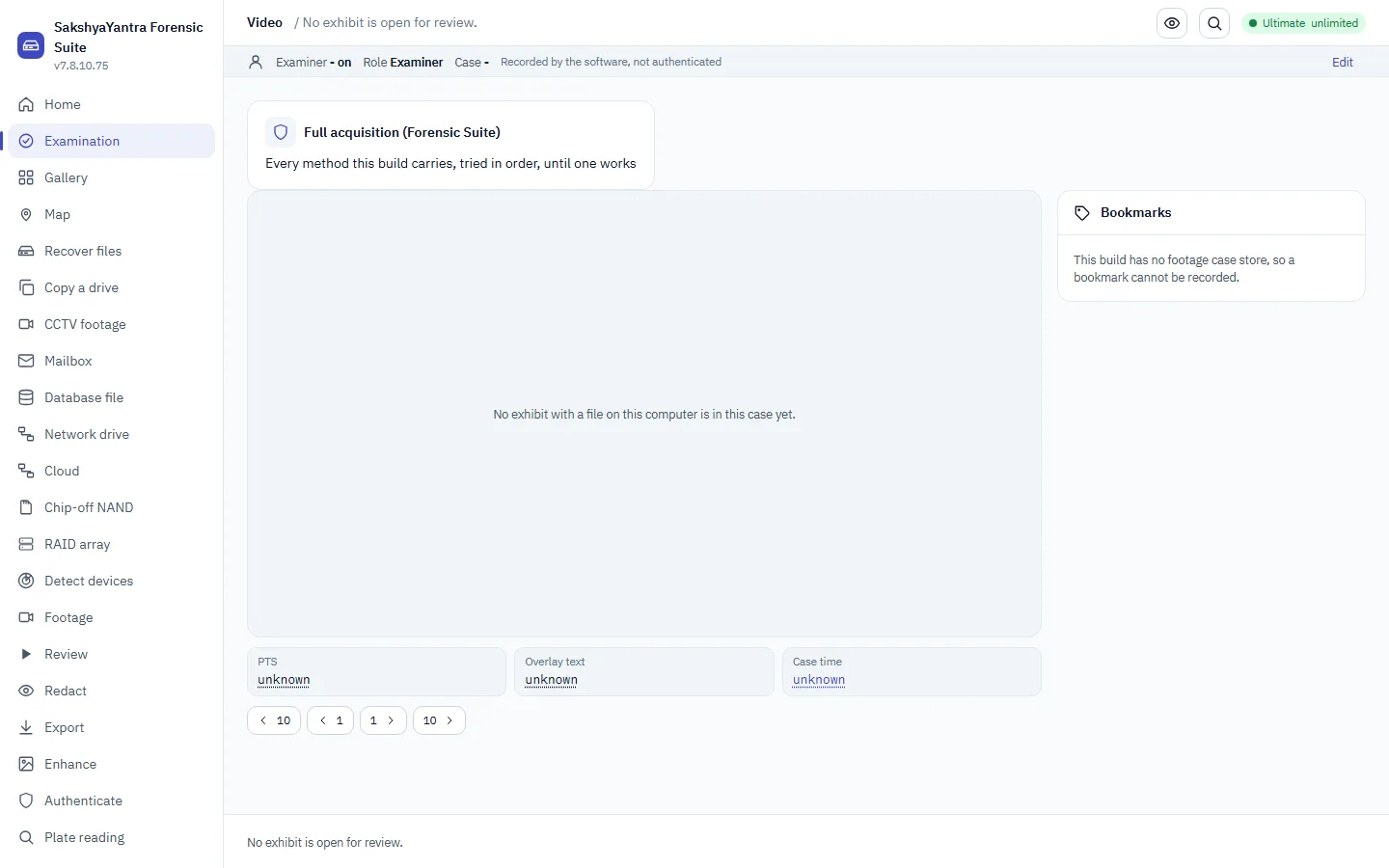1389x868 pixels.
Task: Click the Bookmarks tag icon
Action: [x=1082, y=213]
